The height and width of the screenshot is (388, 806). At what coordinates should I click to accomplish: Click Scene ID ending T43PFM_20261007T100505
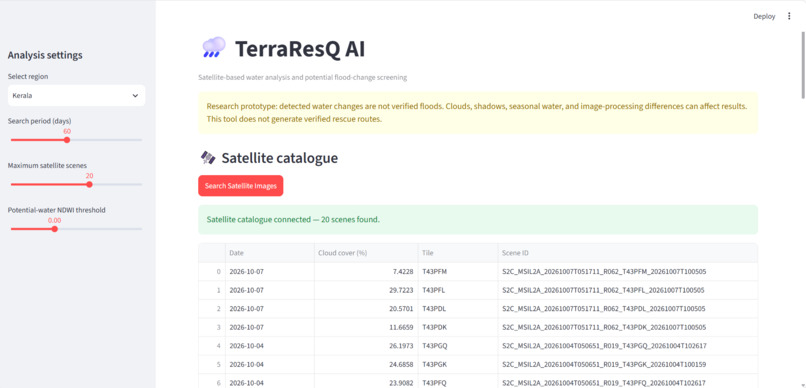coord(628,271)
